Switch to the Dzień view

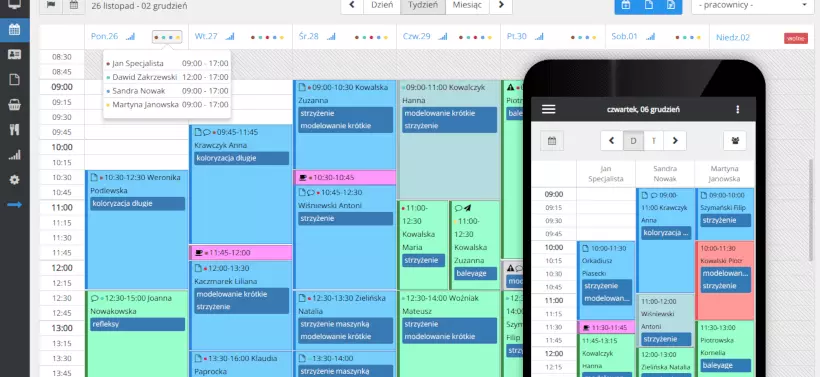382,6
